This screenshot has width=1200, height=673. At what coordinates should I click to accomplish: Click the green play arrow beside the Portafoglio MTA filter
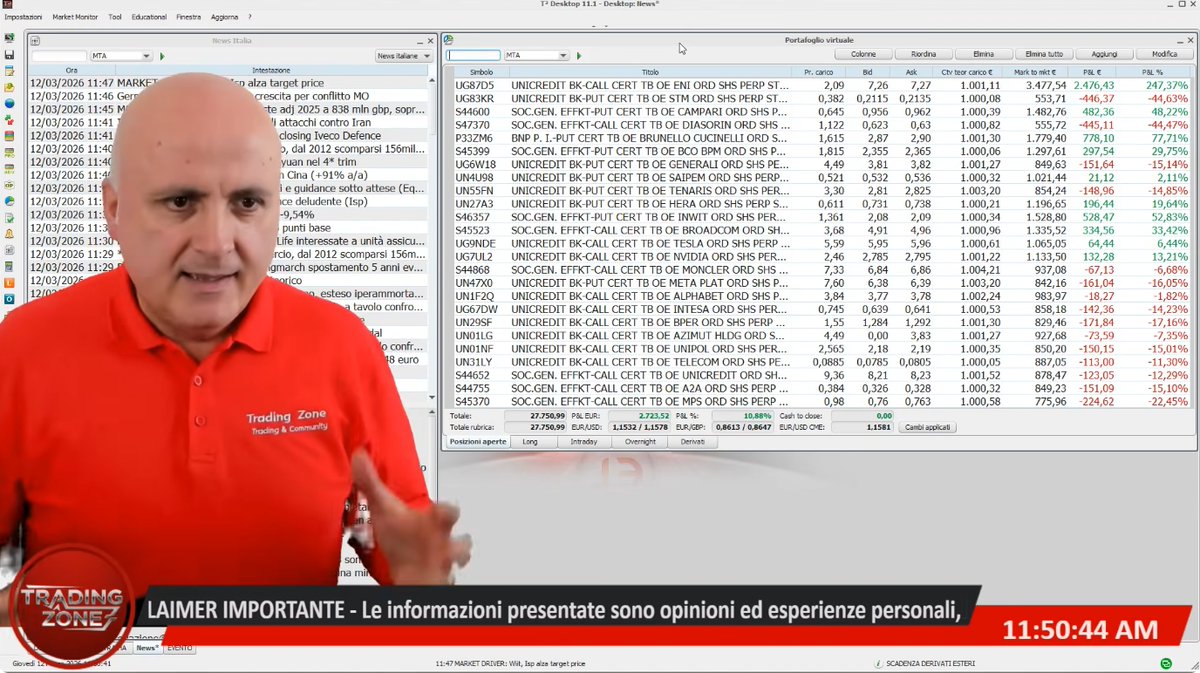[x=578, y=56]
